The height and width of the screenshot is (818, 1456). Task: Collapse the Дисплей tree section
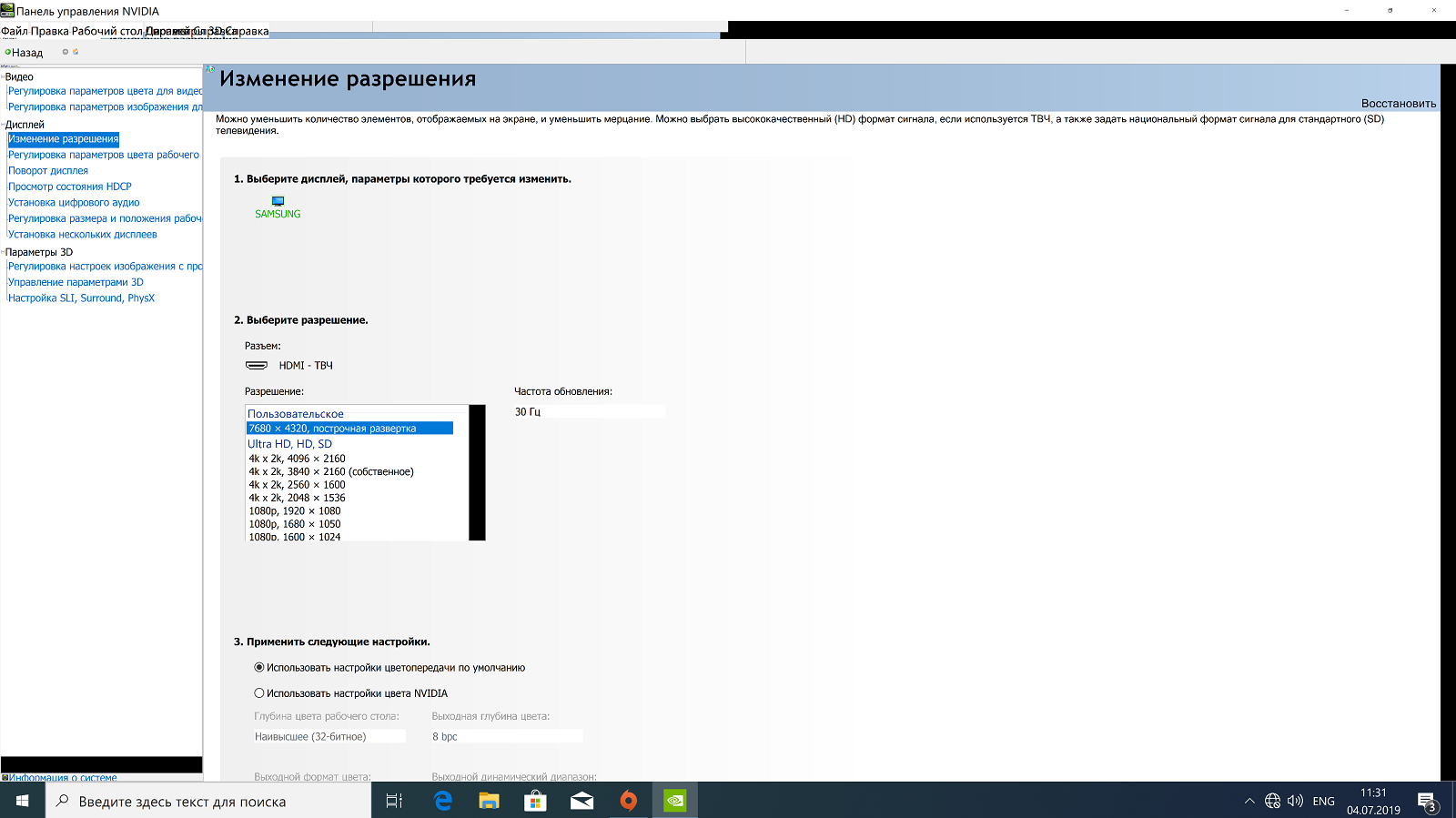tap(3, 125)
